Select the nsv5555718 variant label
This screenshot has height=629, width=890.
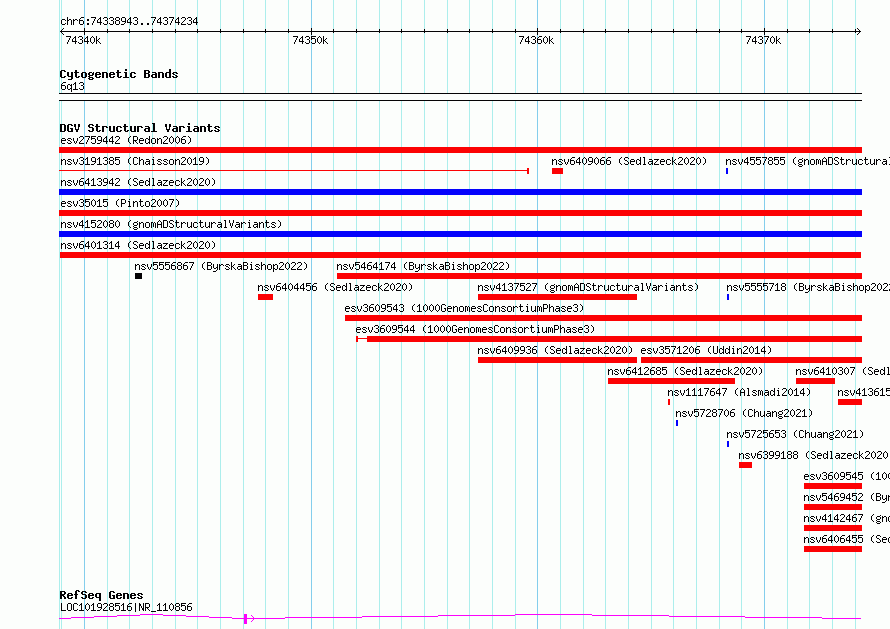(x=808, y=287)
